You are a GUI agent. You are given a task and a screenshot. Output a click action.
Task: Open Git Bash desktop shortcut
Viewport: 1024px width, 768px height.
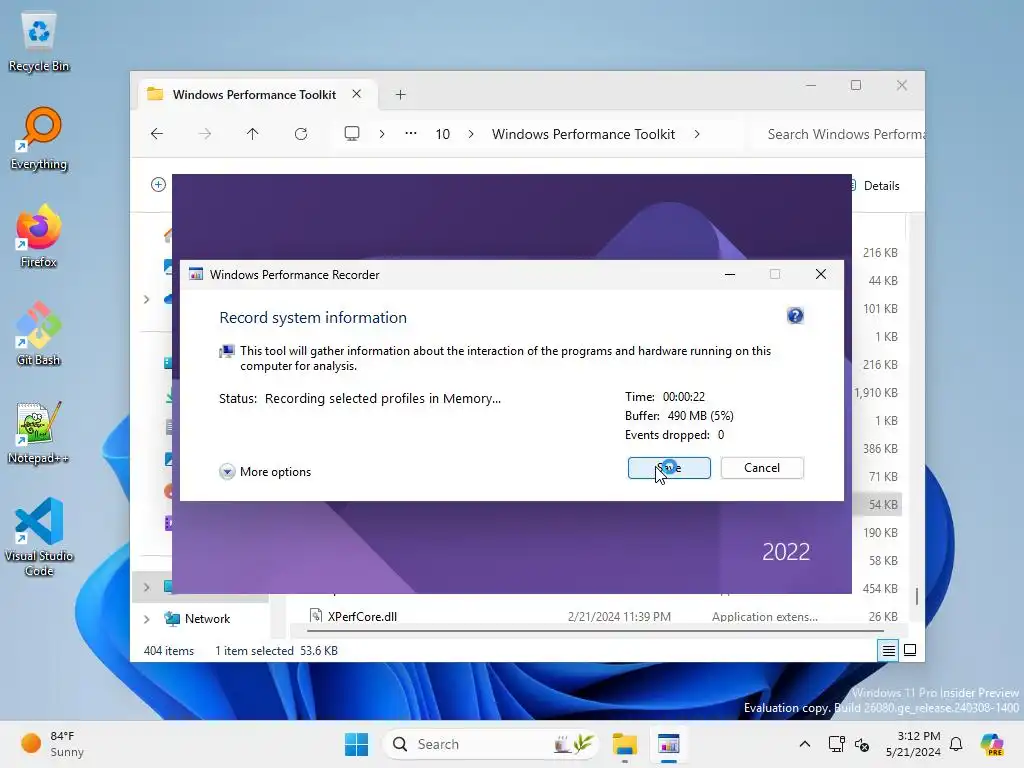tap(39, 334)
